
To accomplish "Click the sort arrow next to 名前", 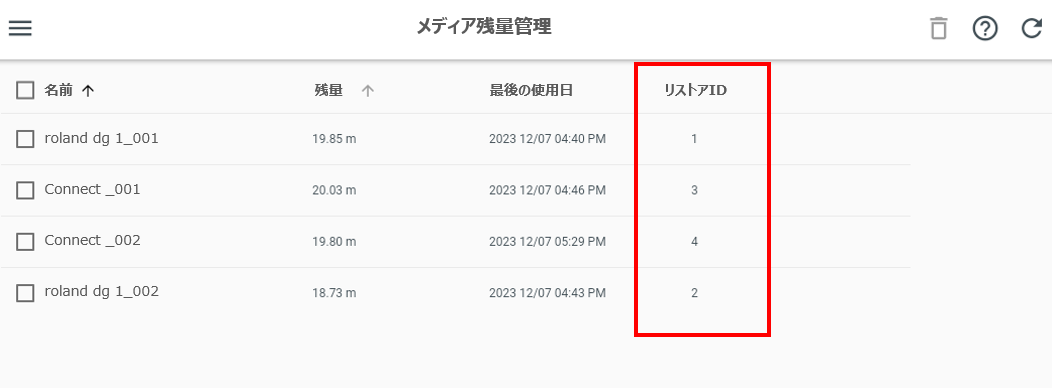I will coord(88,91).
